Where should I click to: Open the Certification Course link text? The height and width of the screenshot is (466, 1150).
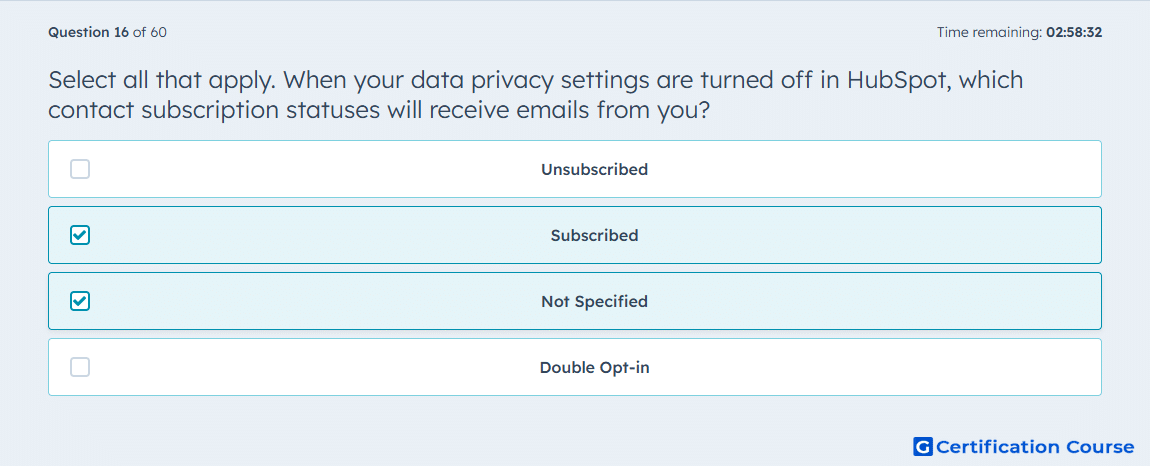pyautogui.click(x=1036, y=447)
